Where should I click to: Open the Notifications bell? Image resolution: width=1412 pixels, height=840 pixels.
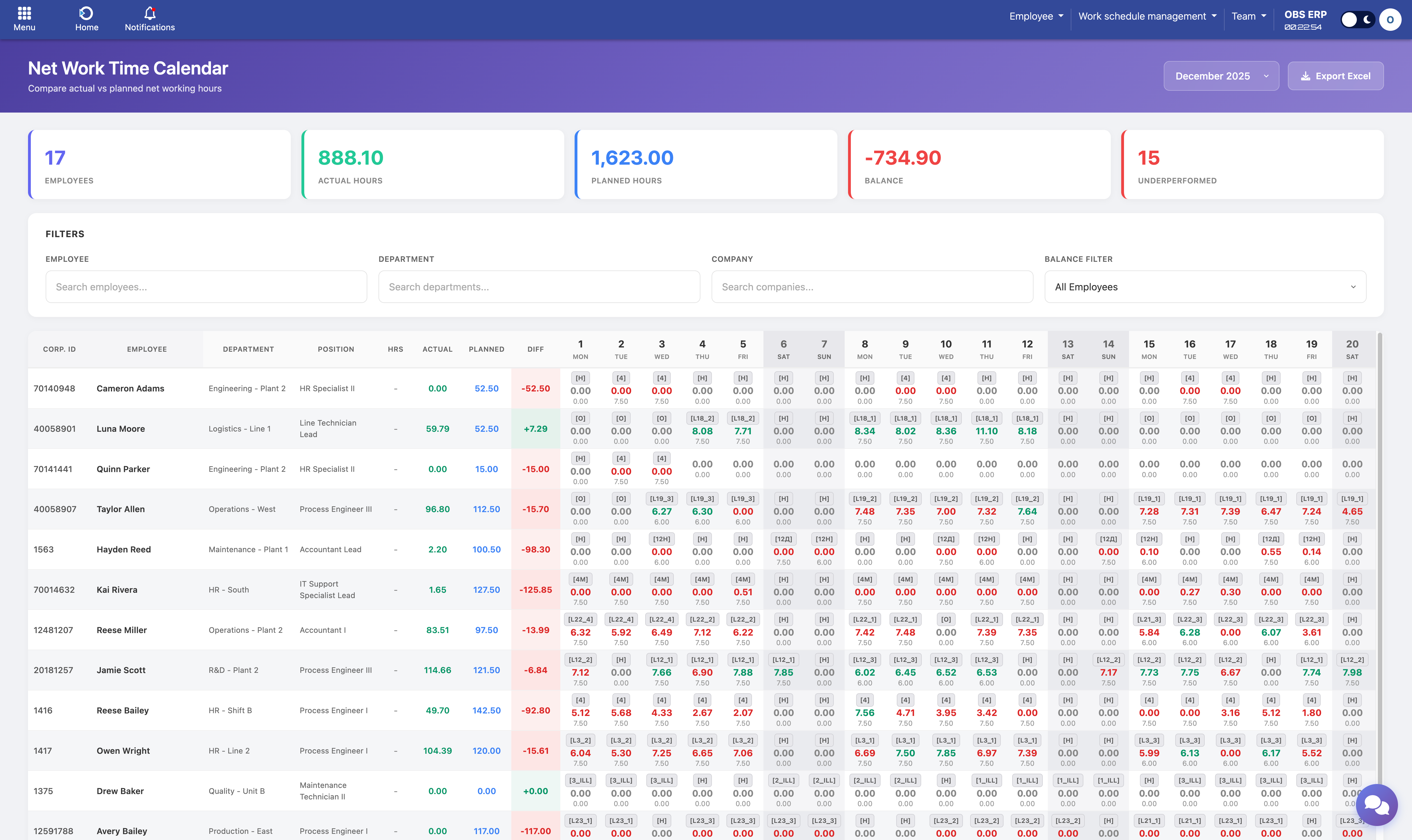pos(150,13)
